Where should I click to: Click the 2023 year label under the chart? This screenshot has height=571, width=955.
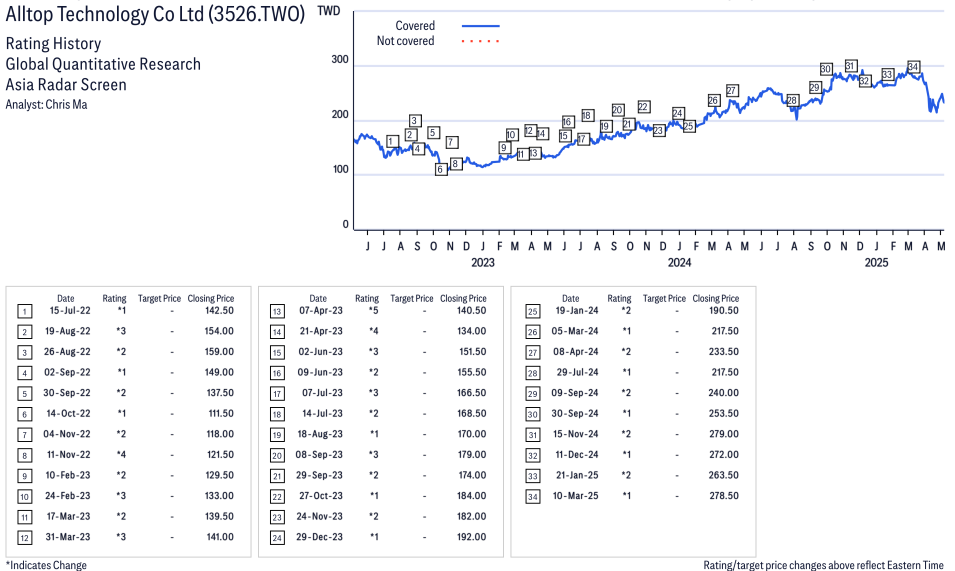483,262
